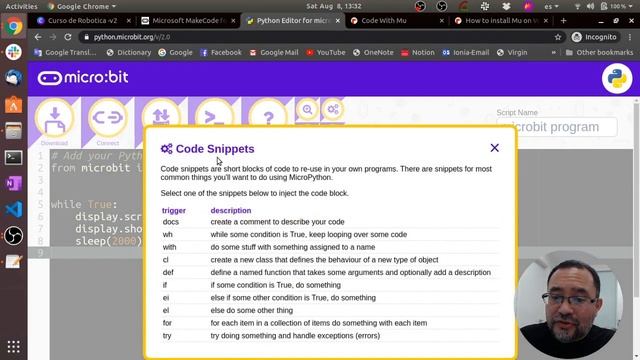Launch Chrome from the dock
The height and width of the screenshot is (360, 640).
click(x=13, y=27)
